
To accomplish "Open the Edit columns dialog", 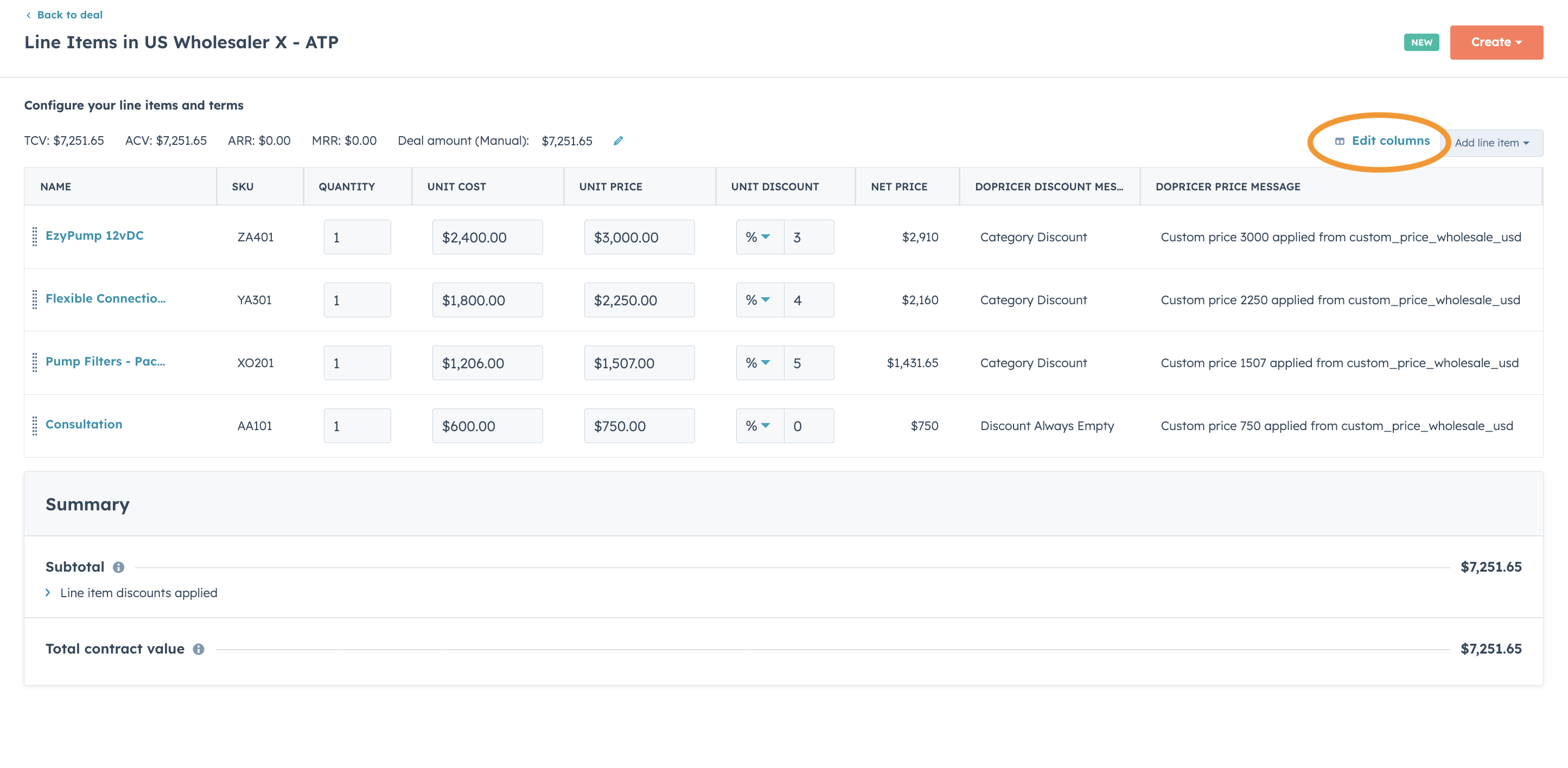I will click(x=1382, y=141).
